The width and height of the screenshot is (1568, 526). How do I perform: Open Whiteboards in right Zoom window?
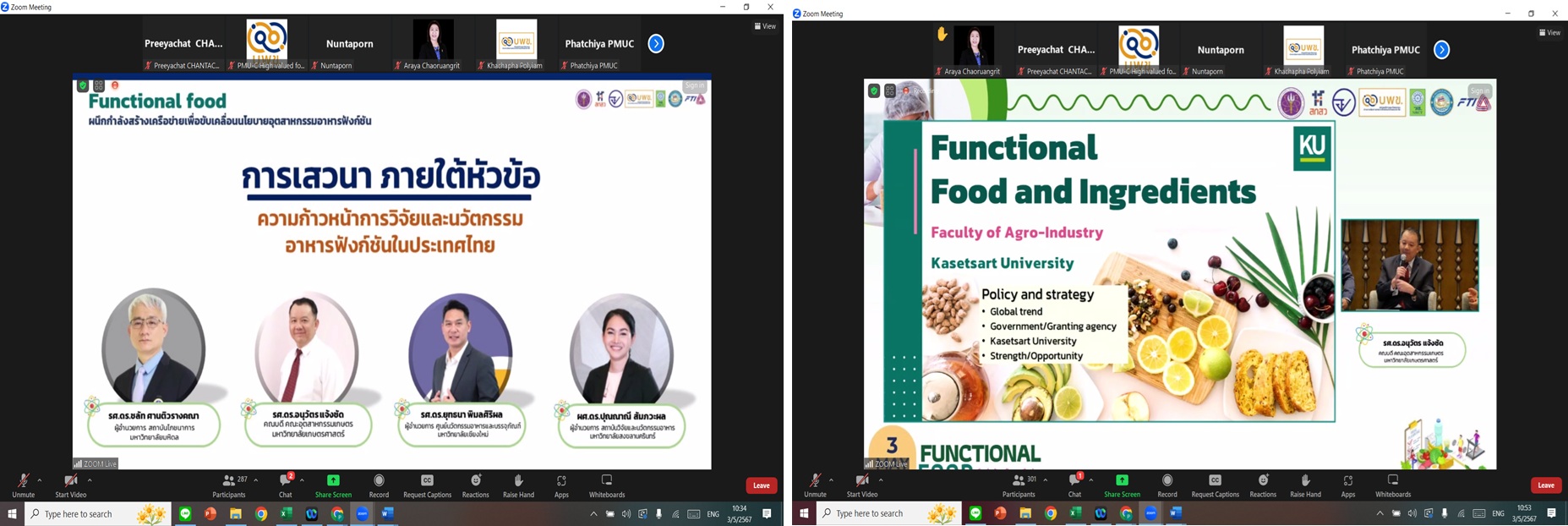pos(1393,485)
